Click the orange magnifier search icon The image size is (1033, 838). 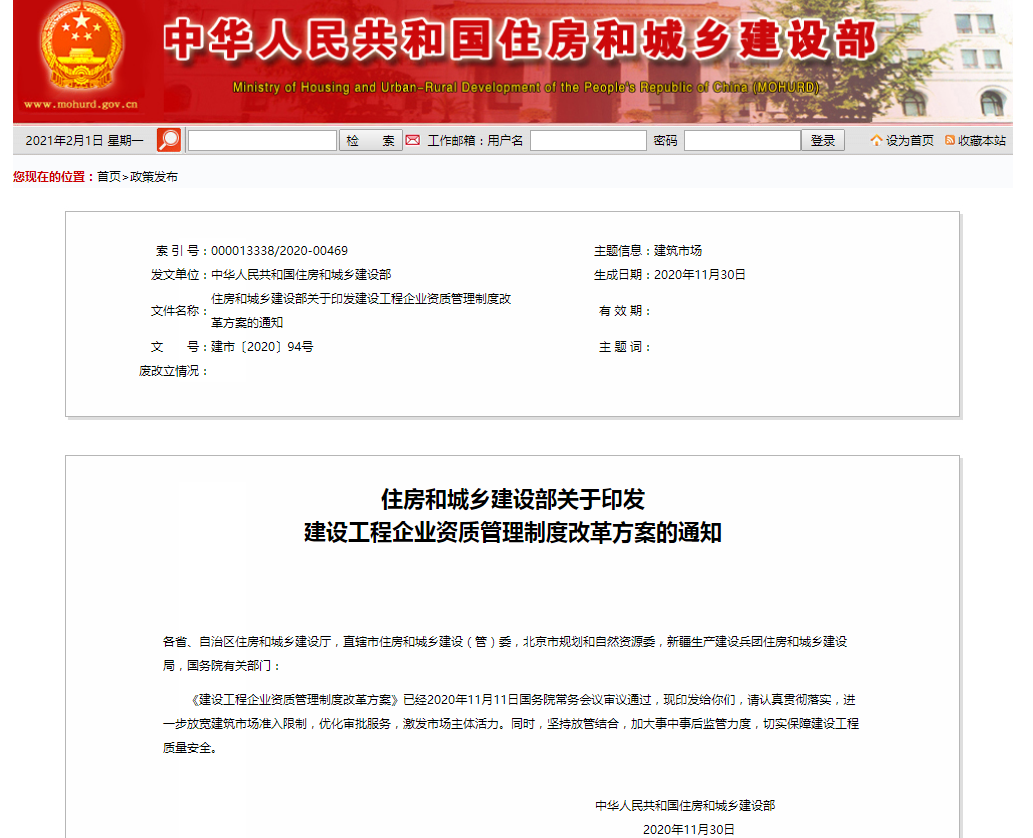[169, 140]
